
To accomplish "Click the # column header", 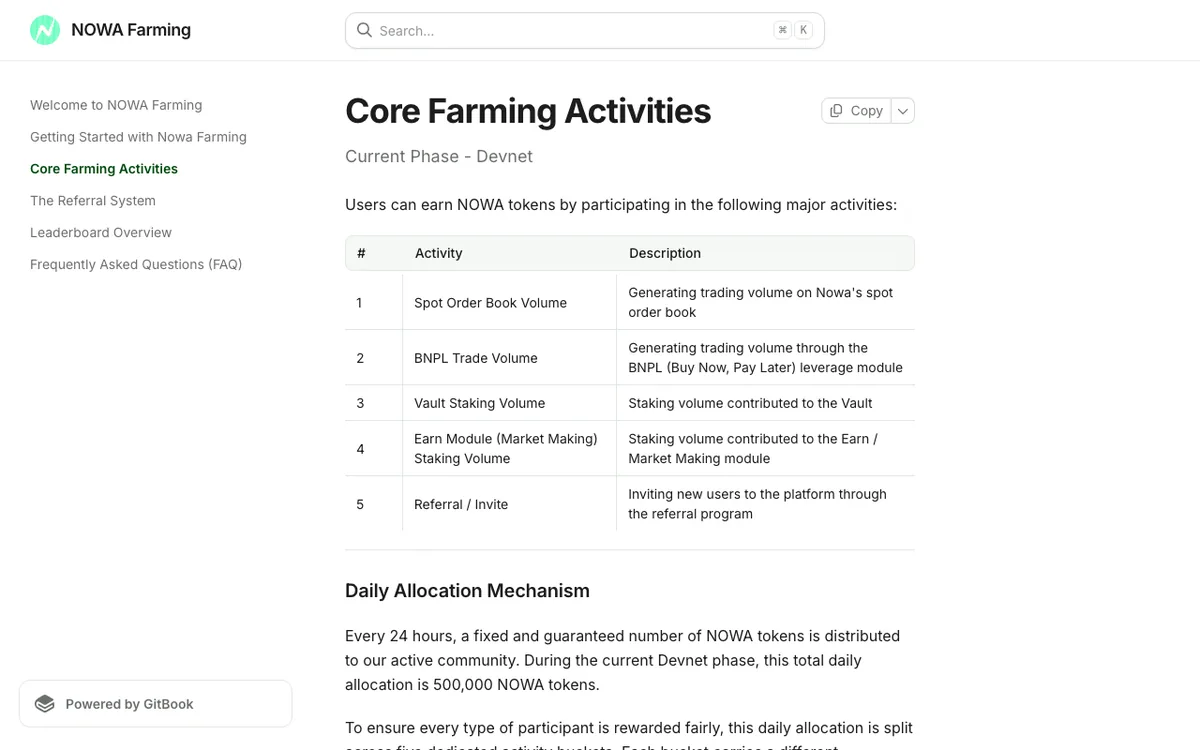I will 361,253.
